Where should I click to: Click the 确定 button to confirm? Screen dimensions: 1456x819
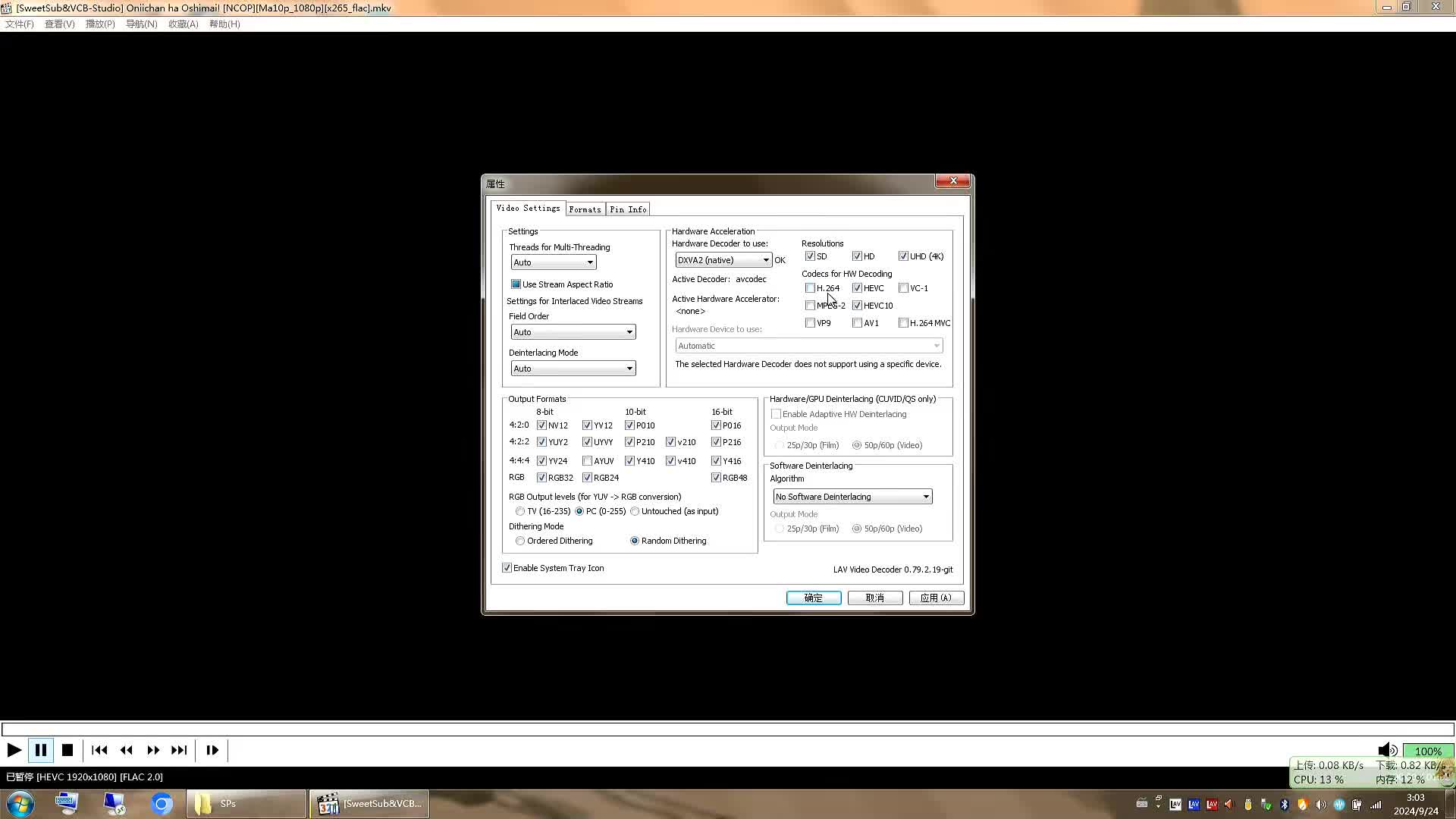pos(813,598)
